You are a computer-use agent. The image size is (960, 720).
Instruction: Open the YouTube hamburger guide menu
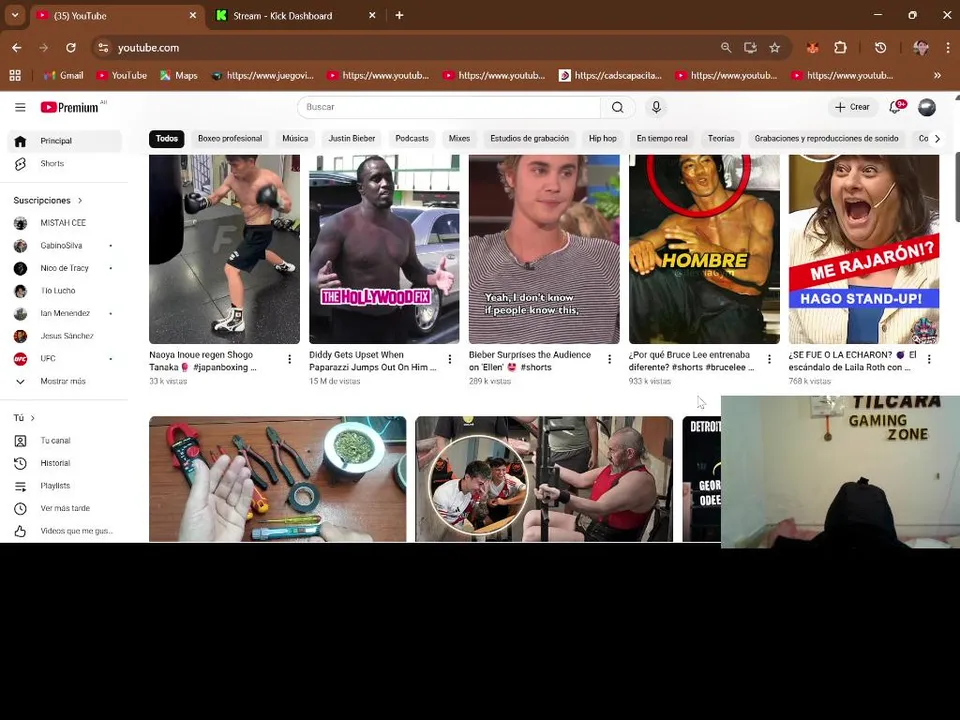[x=20, y=107]
